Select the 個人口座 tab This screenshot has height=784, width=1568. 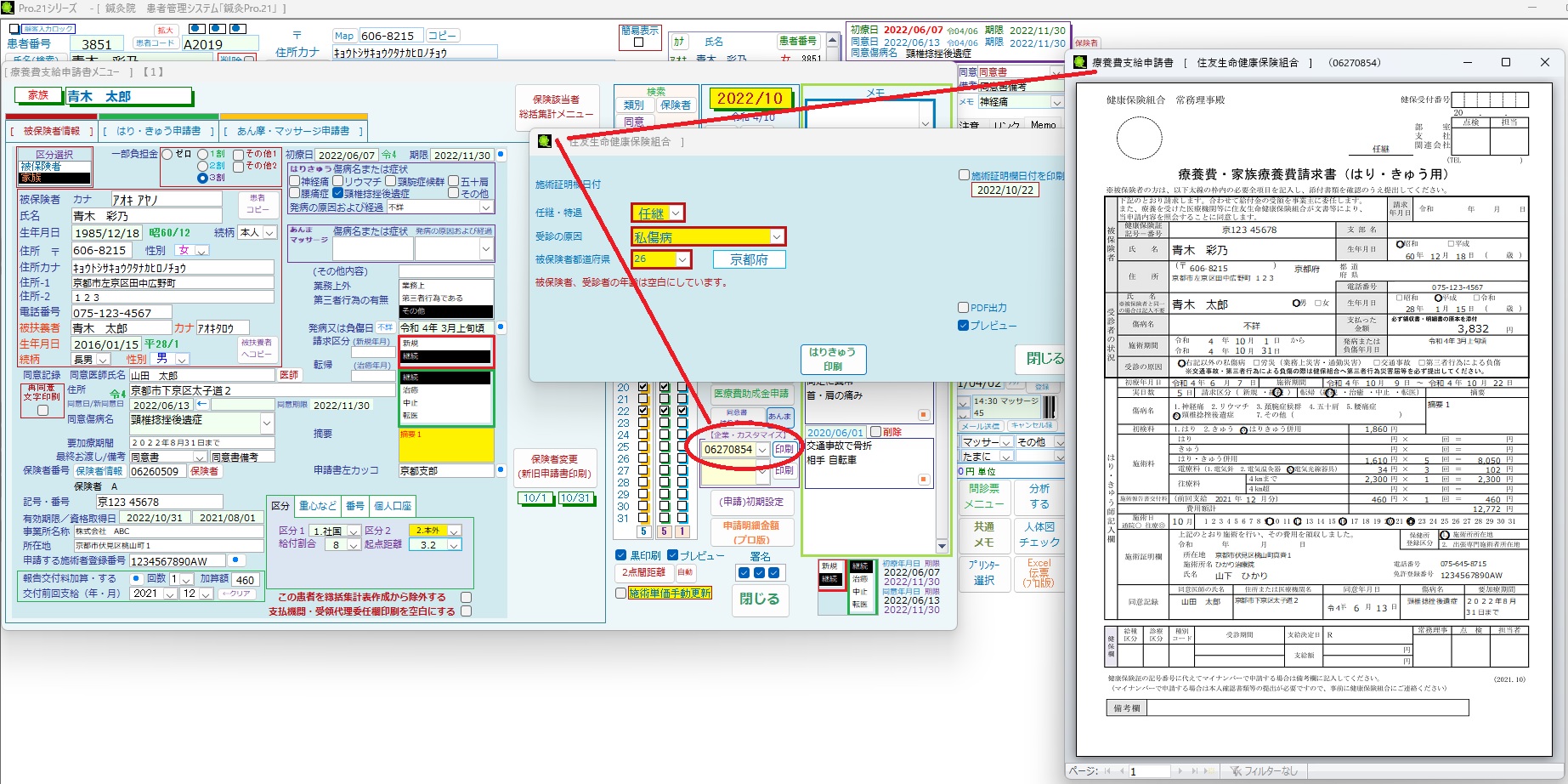pos(393,505)
